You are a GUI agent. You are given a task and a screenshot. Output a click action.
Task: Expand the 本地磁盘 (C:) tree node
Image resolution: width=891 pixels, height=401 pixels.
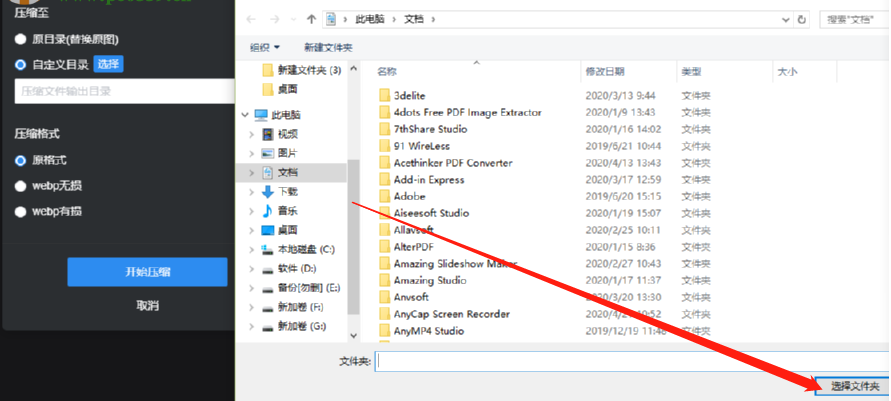252,249
